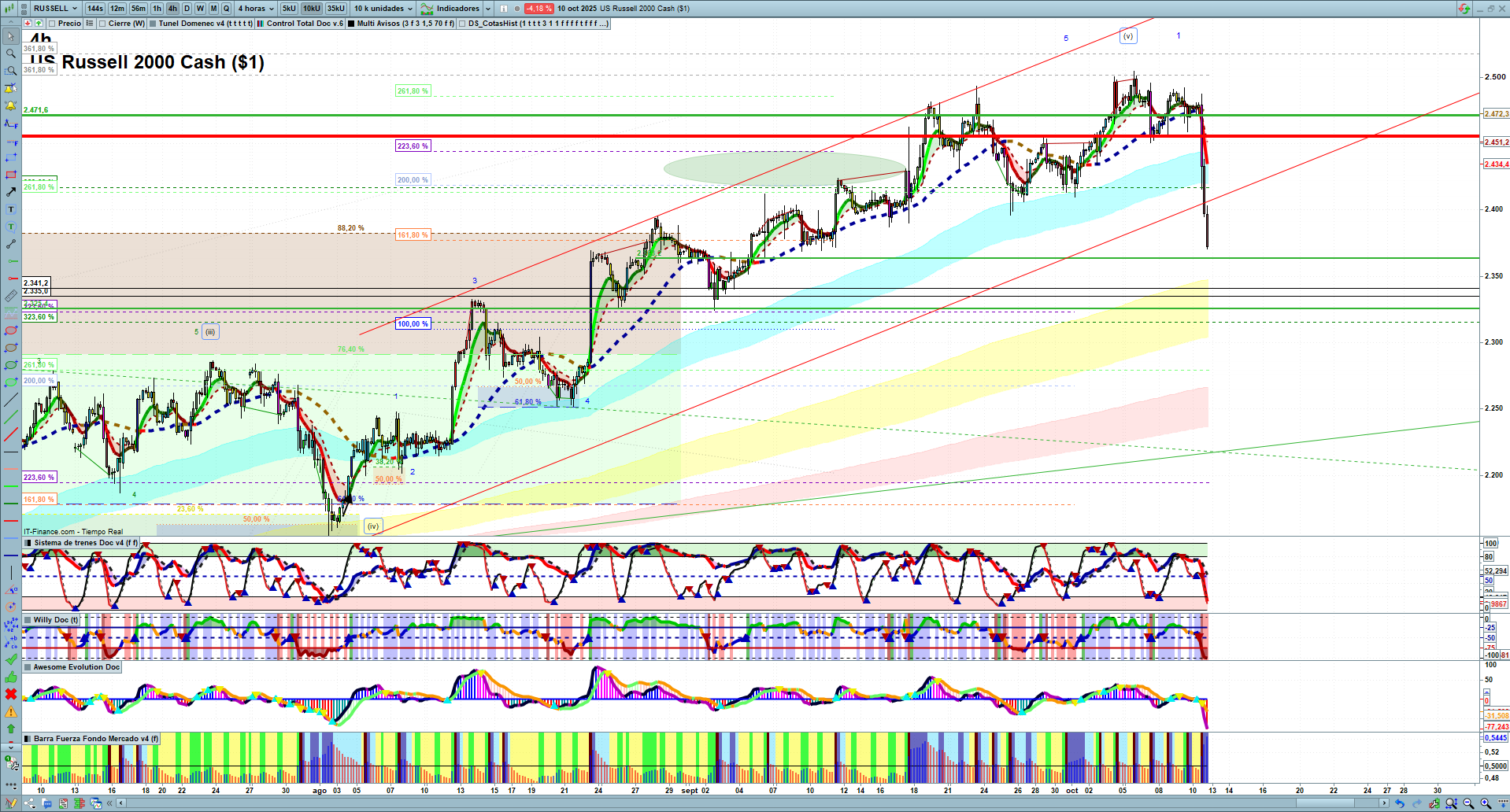This screenshot has height=812, width=1510.
Task: Switch to the 1h timeframe
Action: (x=157, y=9)
